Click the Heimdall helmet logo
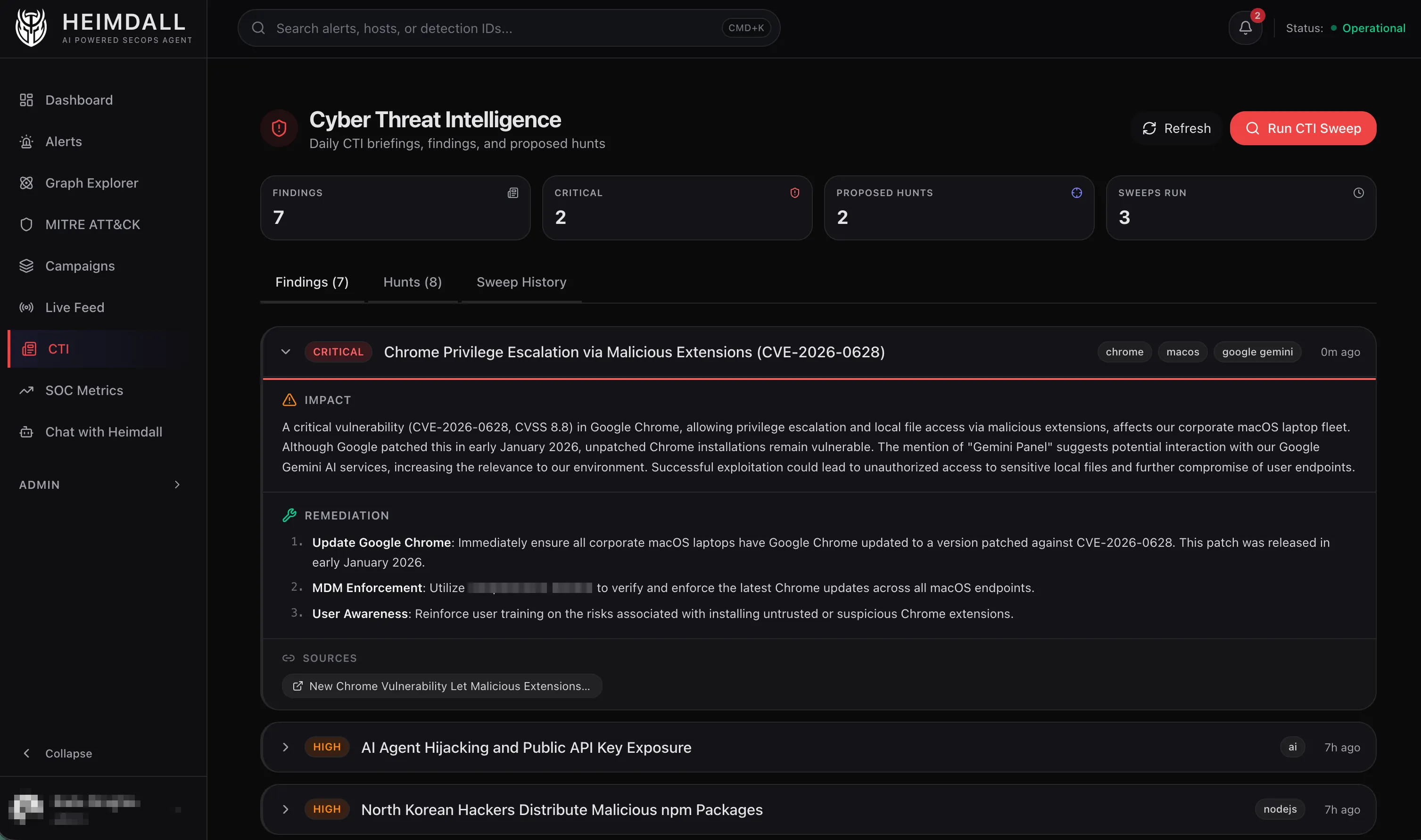 tap(31, 27)
